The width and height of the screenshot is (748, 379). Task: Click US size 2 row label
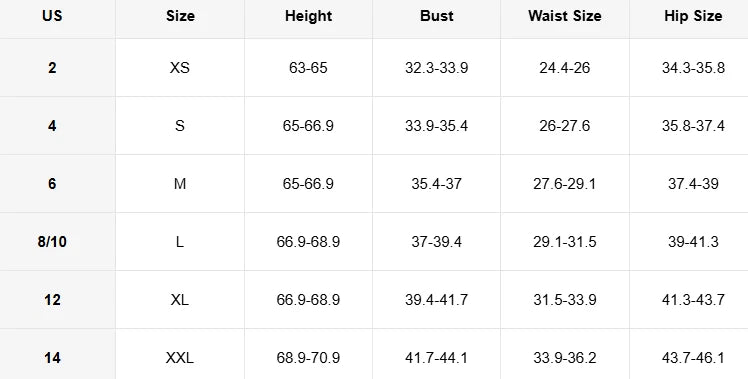pos(52,68)
